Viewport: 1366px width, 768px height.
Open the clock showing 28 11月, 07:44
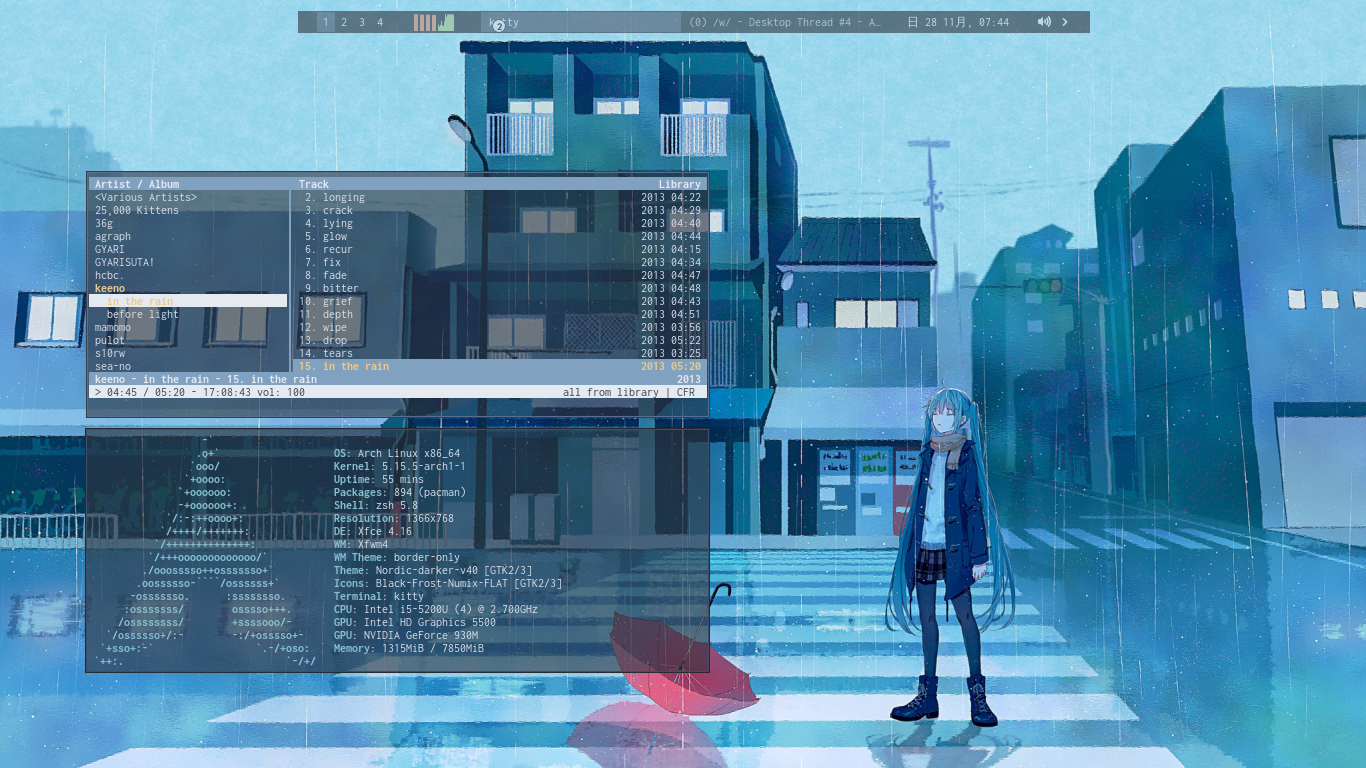pos(958,22)
